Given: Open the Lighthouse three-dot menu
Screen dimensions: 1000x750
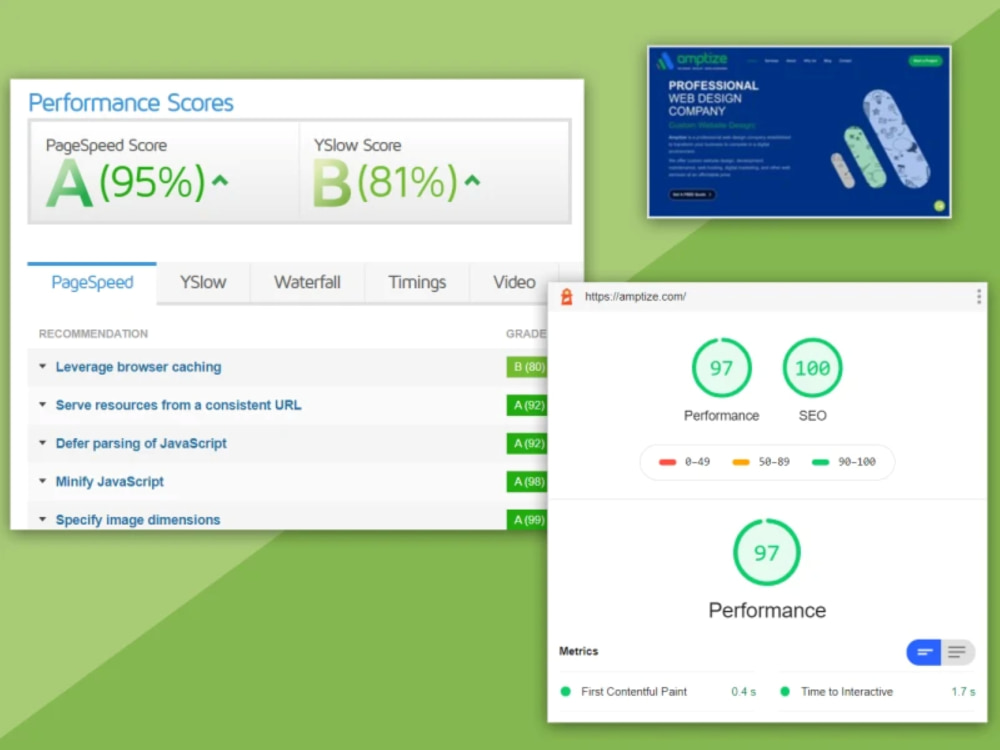Looking at the screenshot, I should (x=978, y=297).
